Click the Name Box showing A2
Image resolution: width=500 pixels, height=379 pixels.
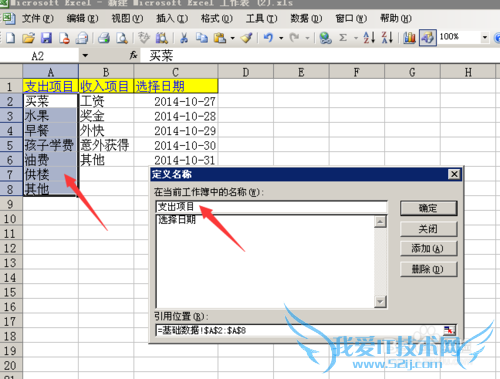click(39, 56)
